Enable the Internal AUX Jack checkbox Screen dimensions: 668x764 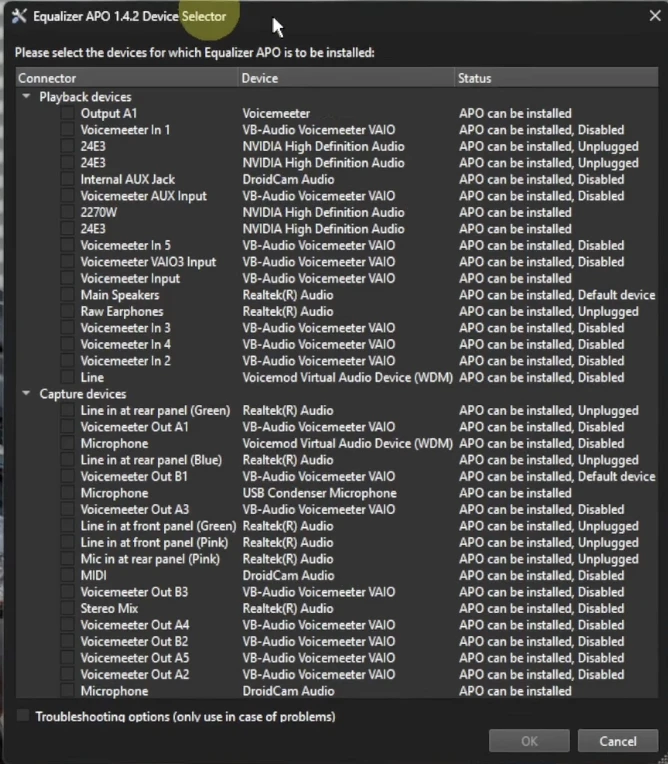coord(67,179)
